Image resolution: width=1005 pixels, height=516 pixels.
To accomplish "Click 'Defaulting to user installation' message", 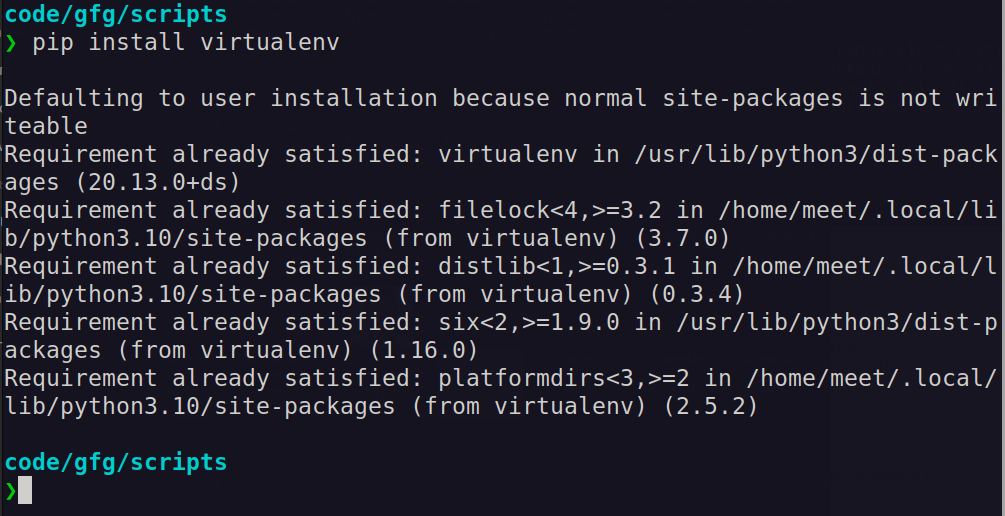I will tap(221, 99).
